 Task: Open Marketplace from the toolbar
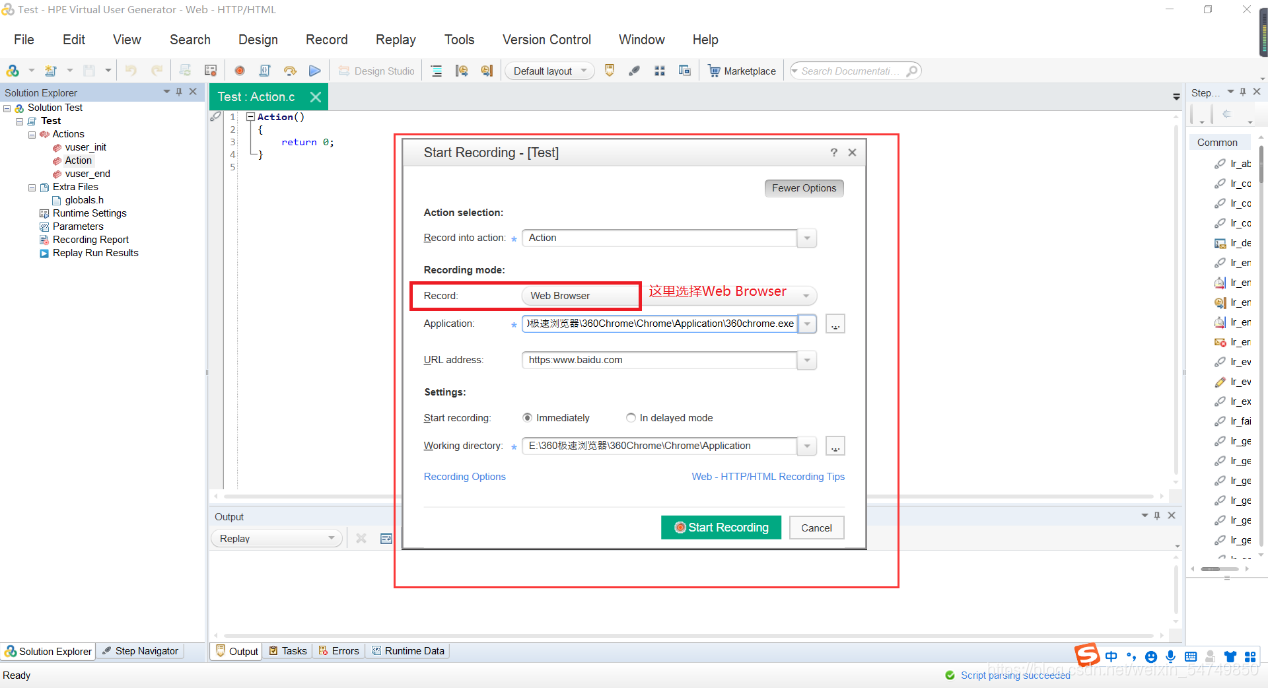pyautogui.click(x=742, y=71)
